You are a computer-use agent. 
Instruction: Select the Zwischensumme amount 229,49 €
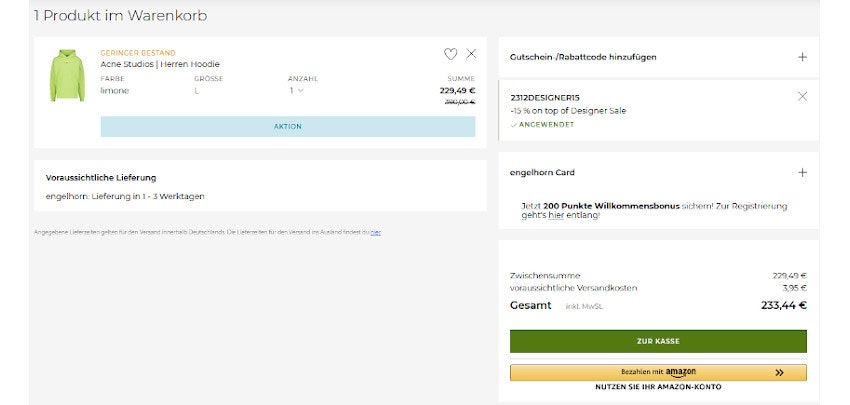[x=790, y=275]
